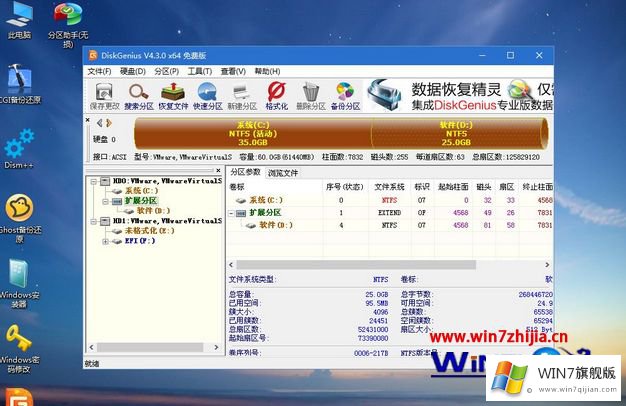The image size is (626, 406).
Task: Select 扩展分区 in left tree
Action: (141, 201)
